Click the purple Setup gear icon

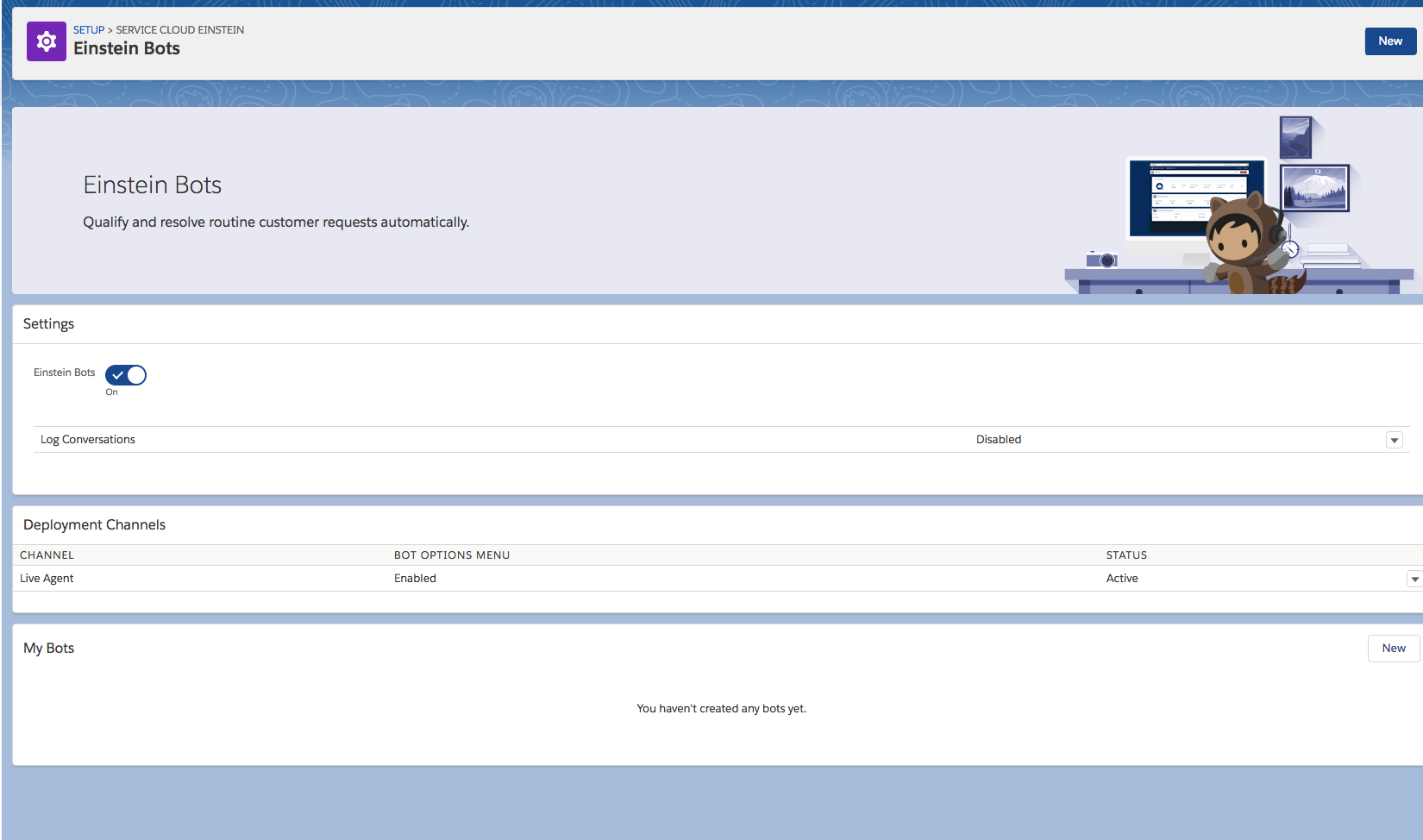47,41
